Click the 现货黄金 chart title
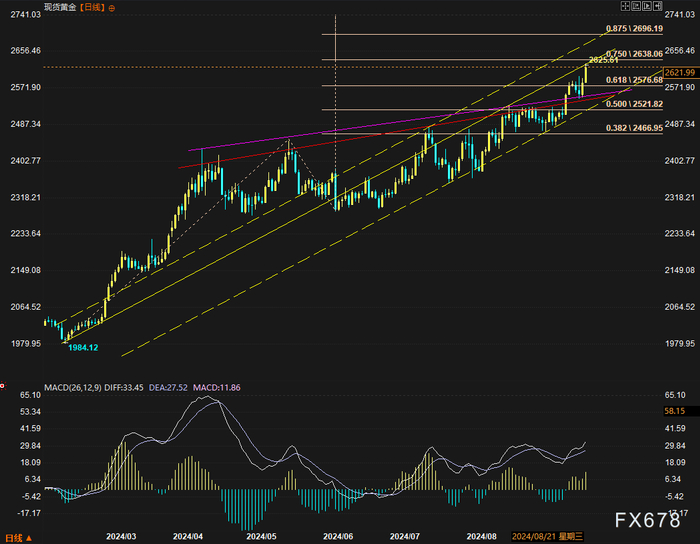 click(60, 8)
